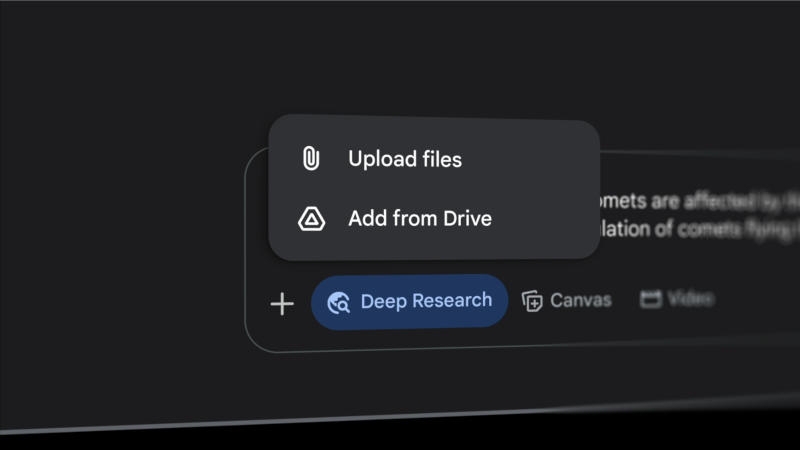The width and height of the screenshot is (800, 450).
Task: Choose the "Add from Drive" menu text
Action: pyautogui.click(x=420, y=218)
